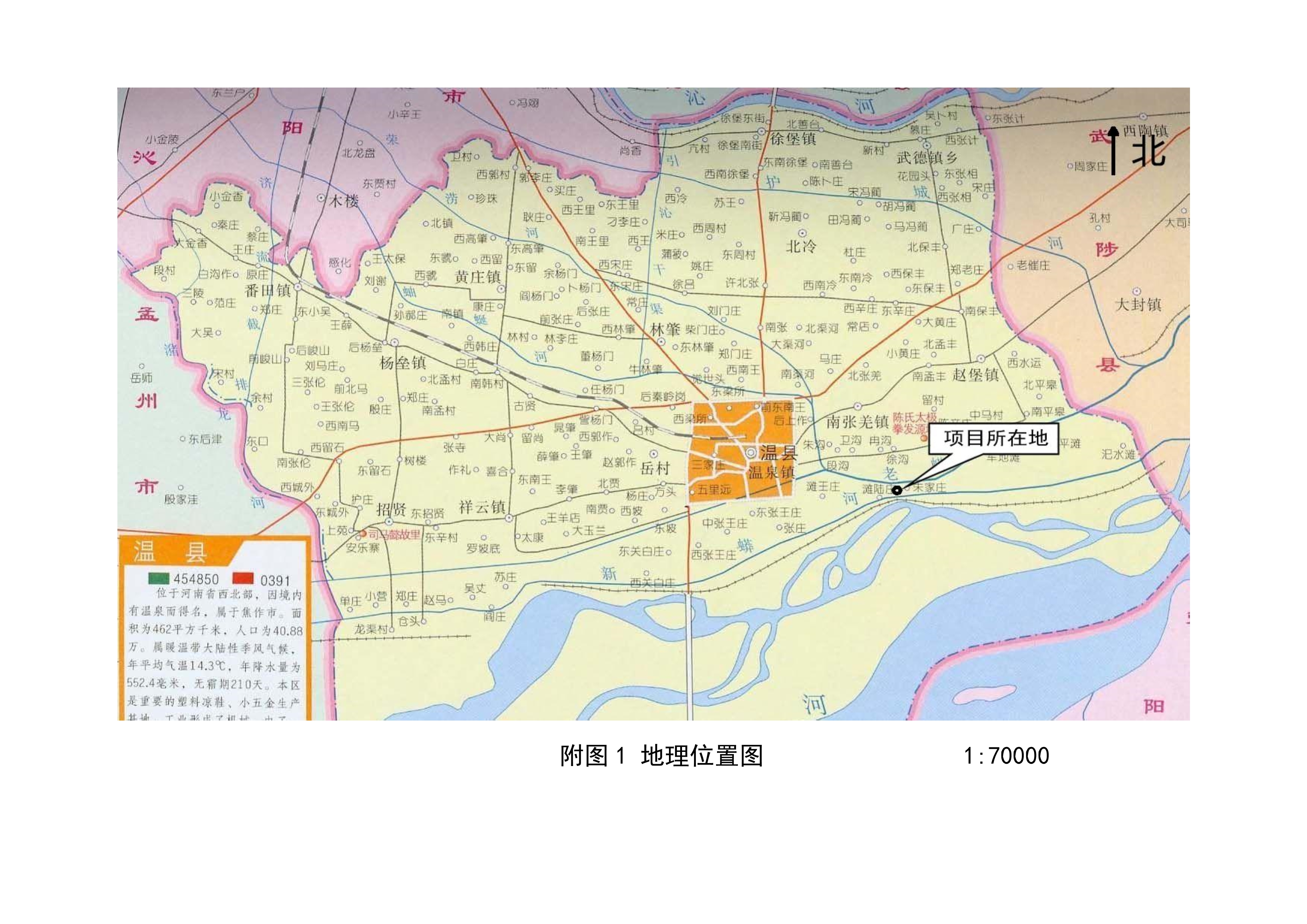The image size is (1307, 924).
Task: Click the 杨垒镇 town label
Action: click(x=402, y=363)
